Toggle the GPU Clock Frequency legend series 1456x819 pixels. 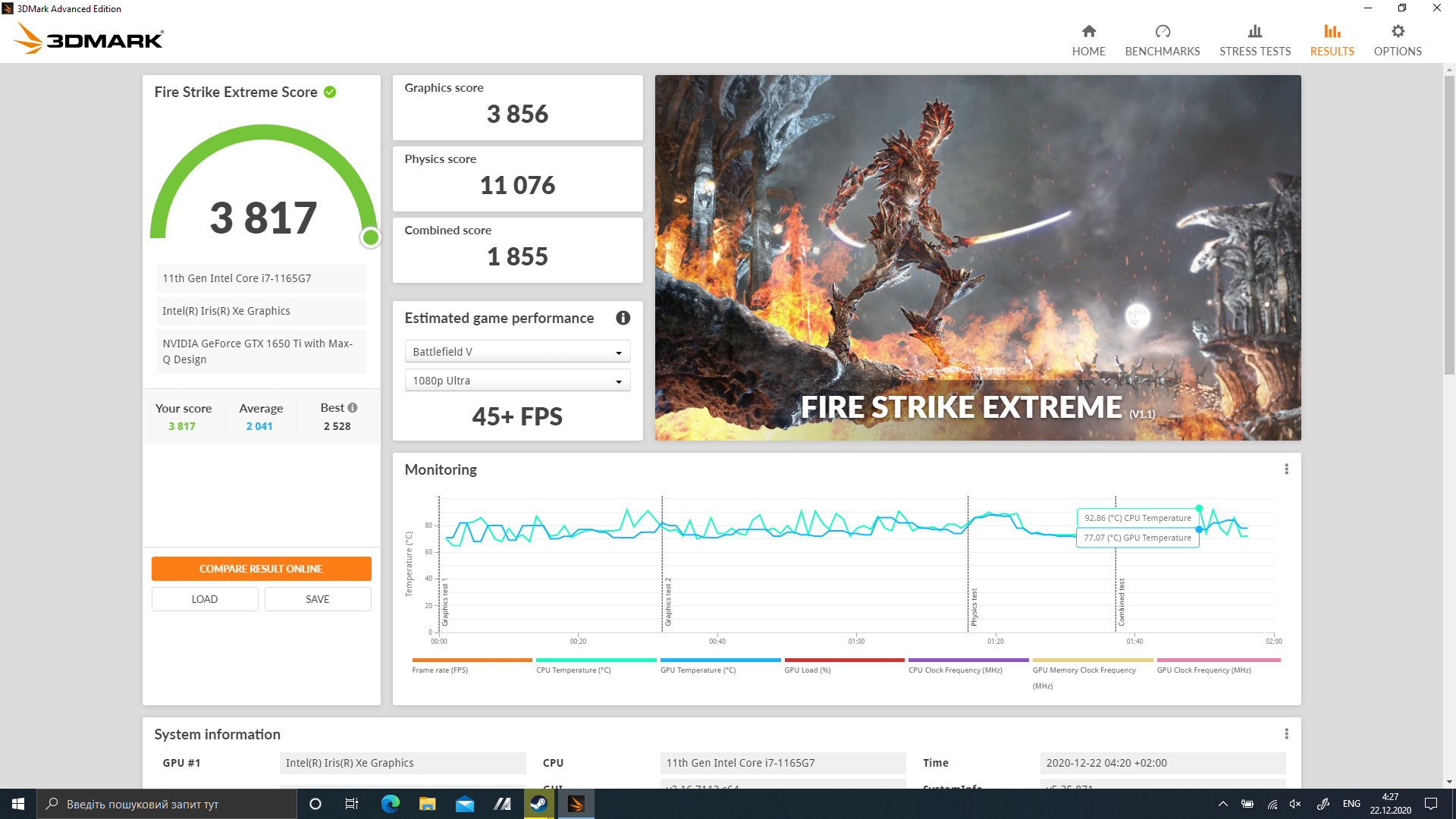coord(1219,667)
